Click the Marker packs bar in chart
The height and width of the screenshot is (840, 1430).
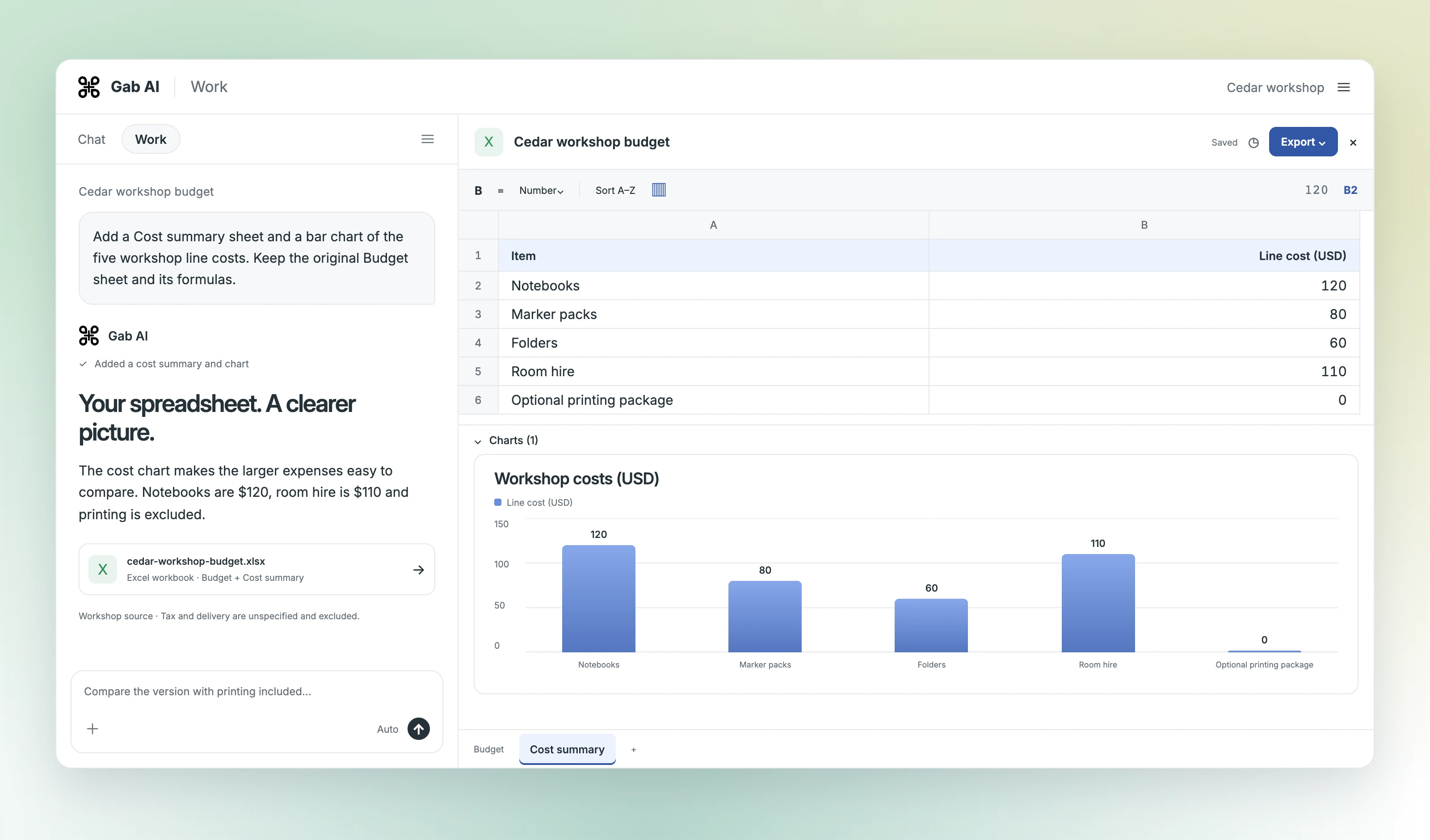coord(765,617)
